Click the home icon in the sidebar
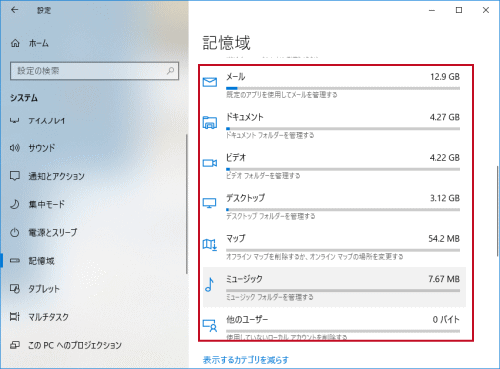Screen dimensions: 500x369 (x=15, y=43)
